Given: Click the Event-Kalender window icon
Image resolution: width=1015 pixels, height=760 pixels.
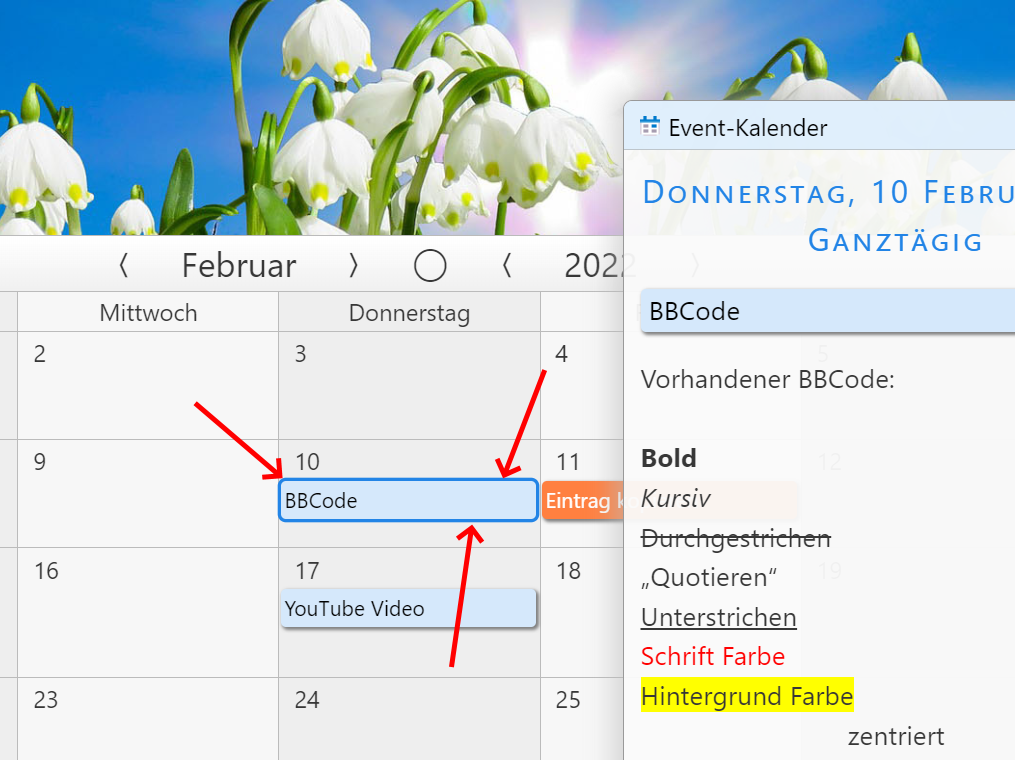Looking at the screenshot, I should pos(650,127).
